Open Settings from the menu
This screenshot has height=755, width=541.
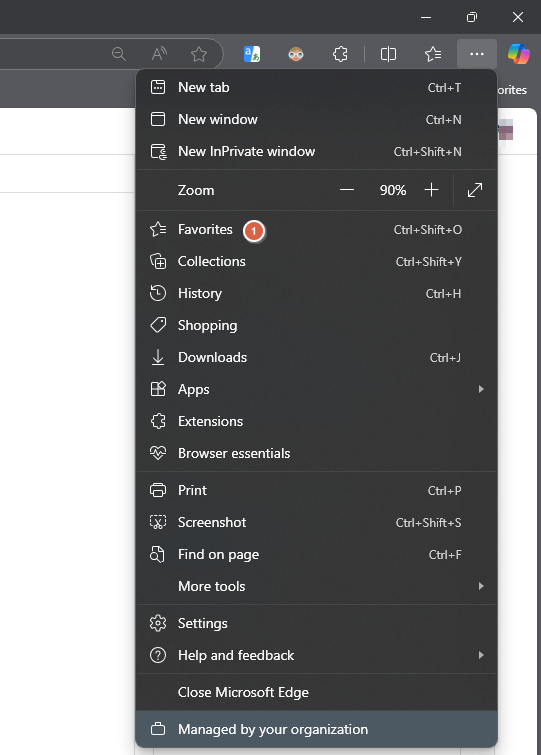[317, 623]
